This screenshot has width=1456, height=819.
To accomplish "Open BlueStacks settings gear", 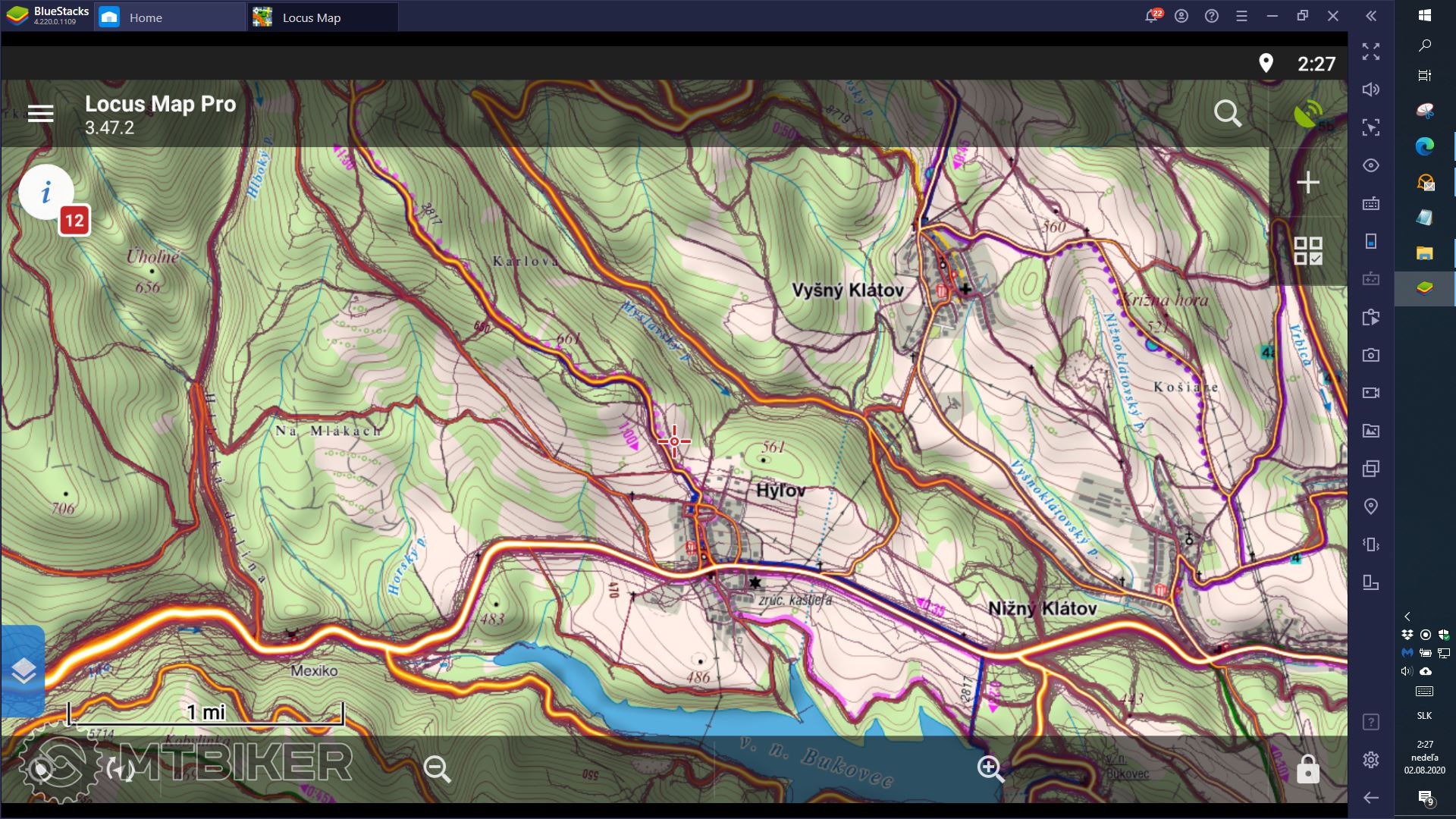I will coord(1371,760).
